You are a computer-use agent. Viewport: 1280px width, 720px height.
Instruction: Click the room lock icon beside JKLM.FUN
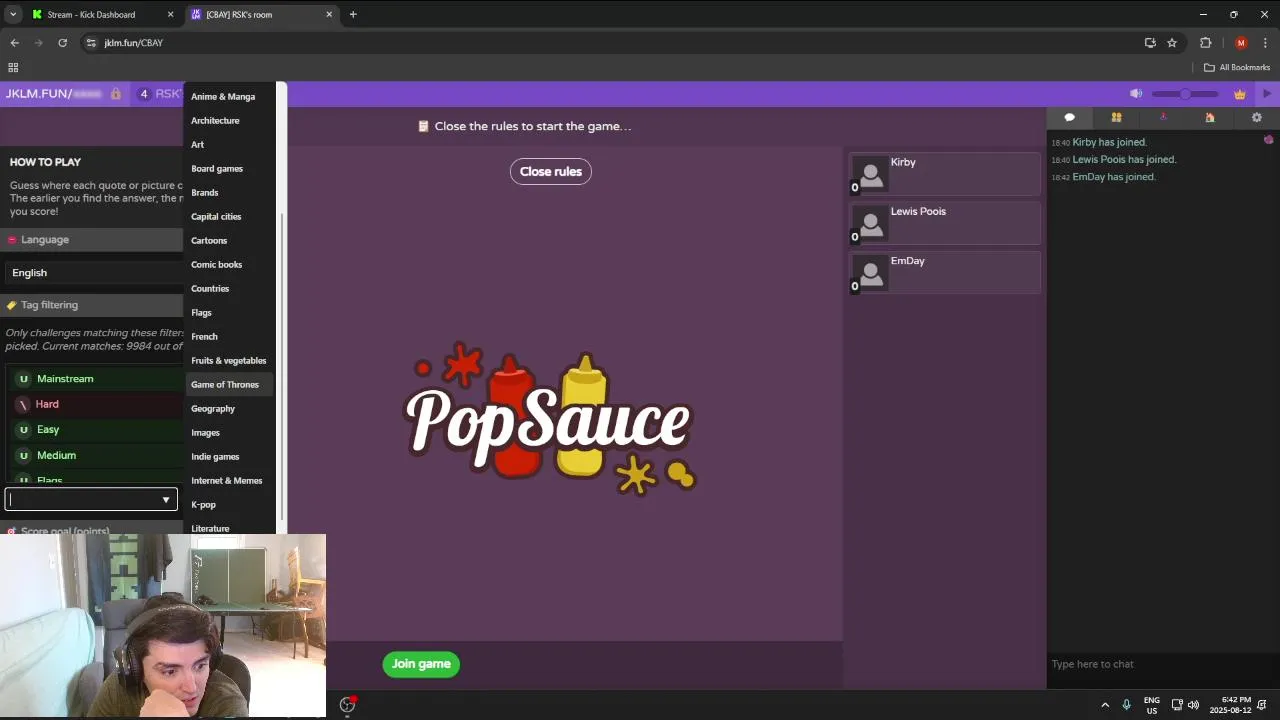(116, 94)
